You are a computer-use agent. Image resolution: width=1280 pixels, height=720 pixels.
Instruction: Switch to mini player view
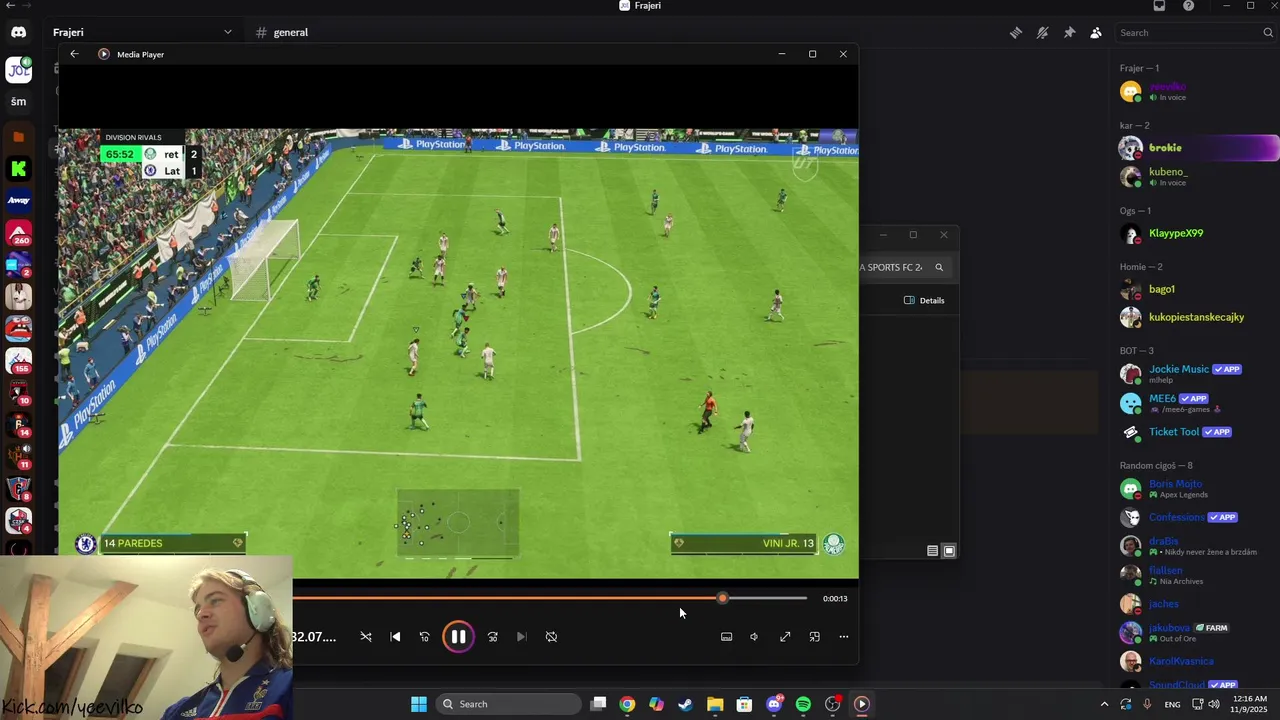coord(814,636)
